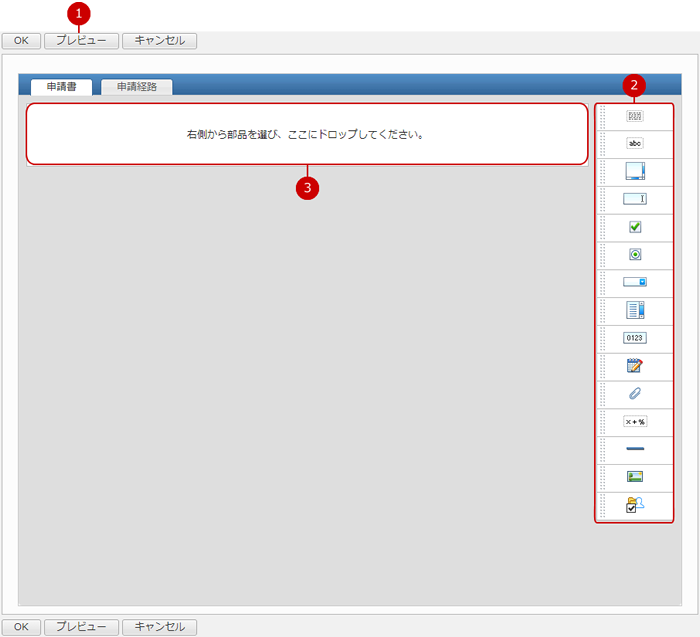Select the ×+% calculation part

[x=635, y=422]
